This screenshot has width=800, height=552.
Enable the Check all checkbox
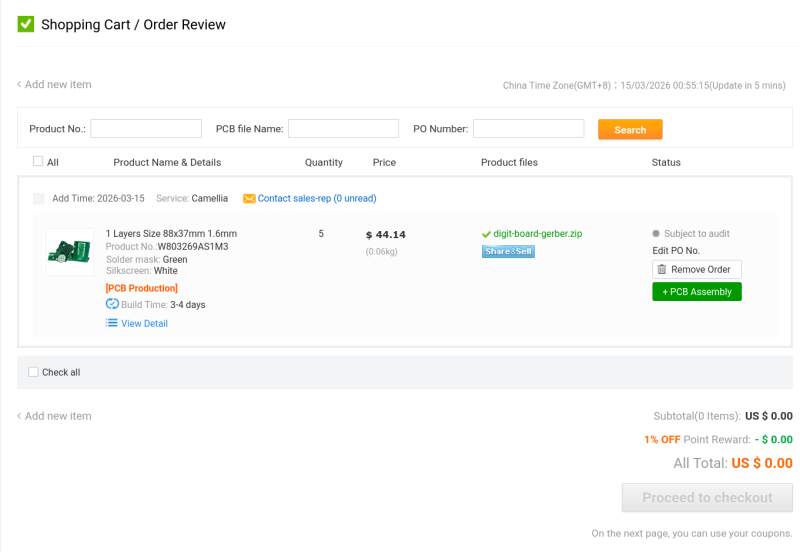click(33, 372)
